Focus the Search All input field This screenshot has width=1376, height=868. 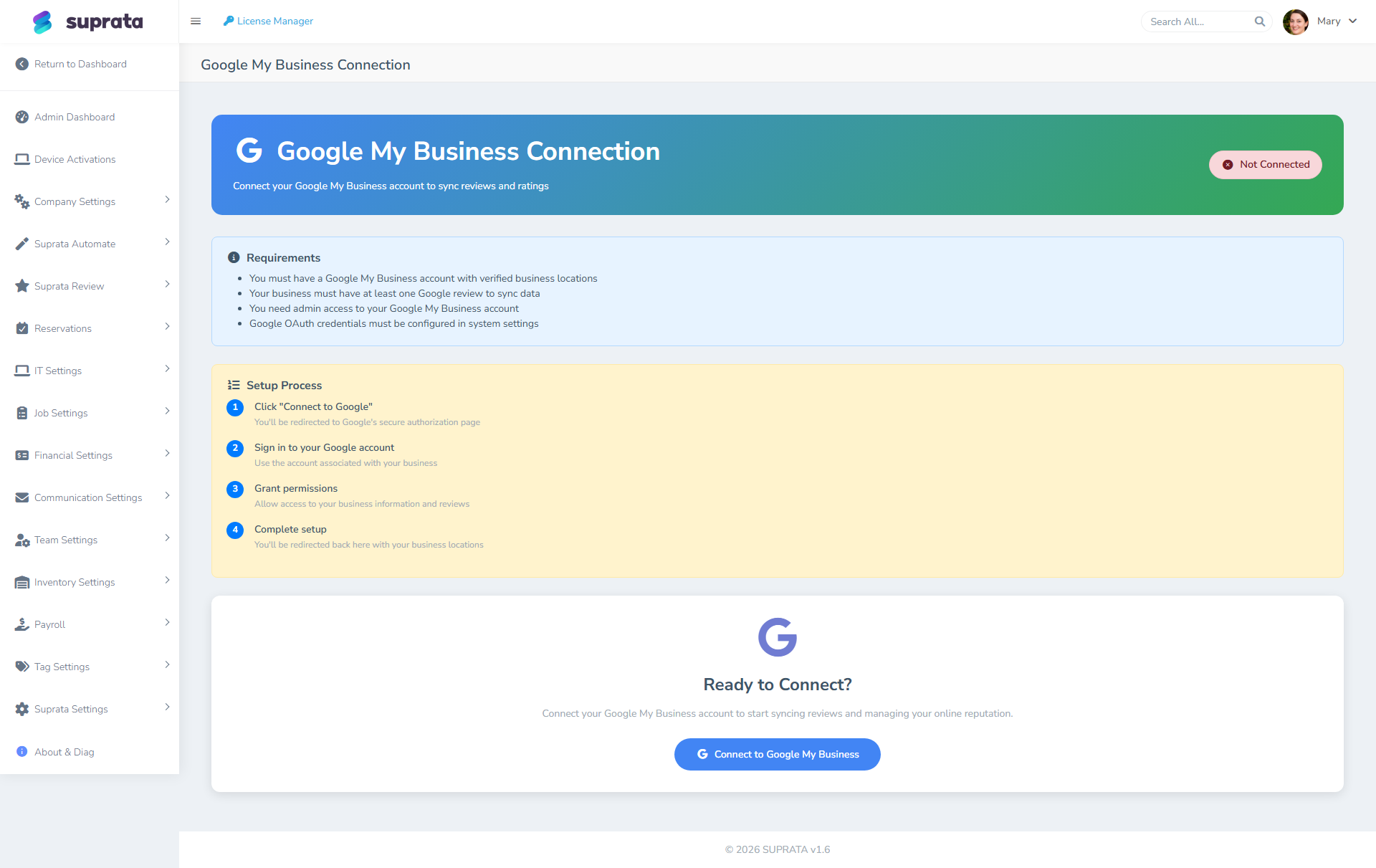click(1200, 22)
